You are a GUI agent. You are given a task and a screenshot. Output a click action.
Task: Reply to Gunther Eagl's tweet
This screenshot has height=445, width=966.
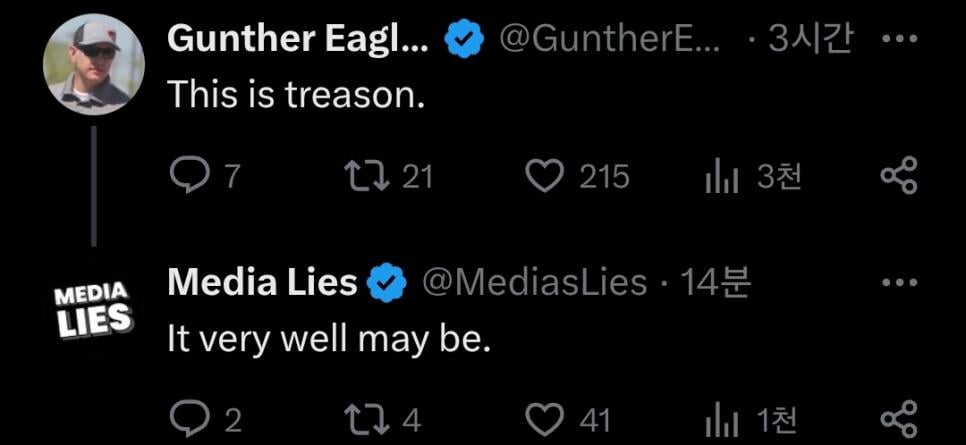click(189, 177)
